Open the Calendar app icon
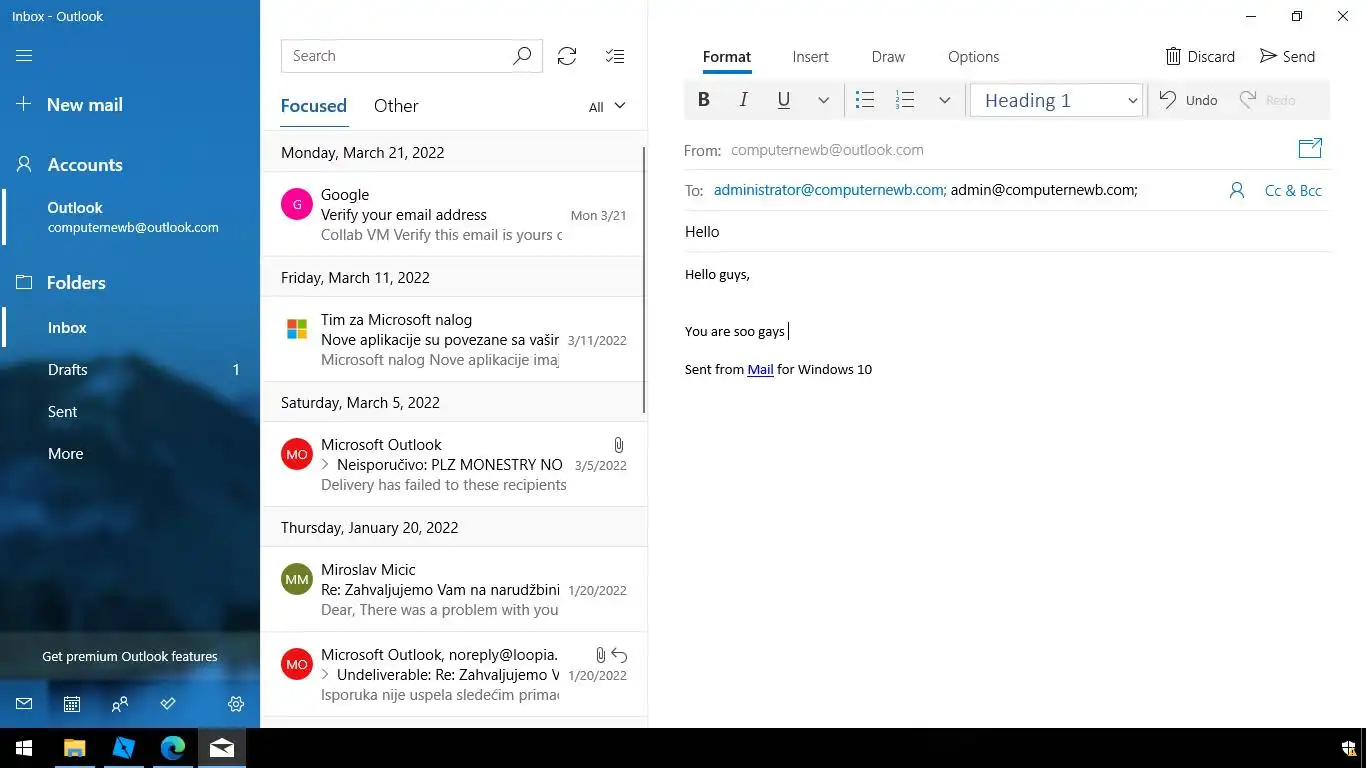This screenshot has height=768, width=1366. click(x=72, y=704)
